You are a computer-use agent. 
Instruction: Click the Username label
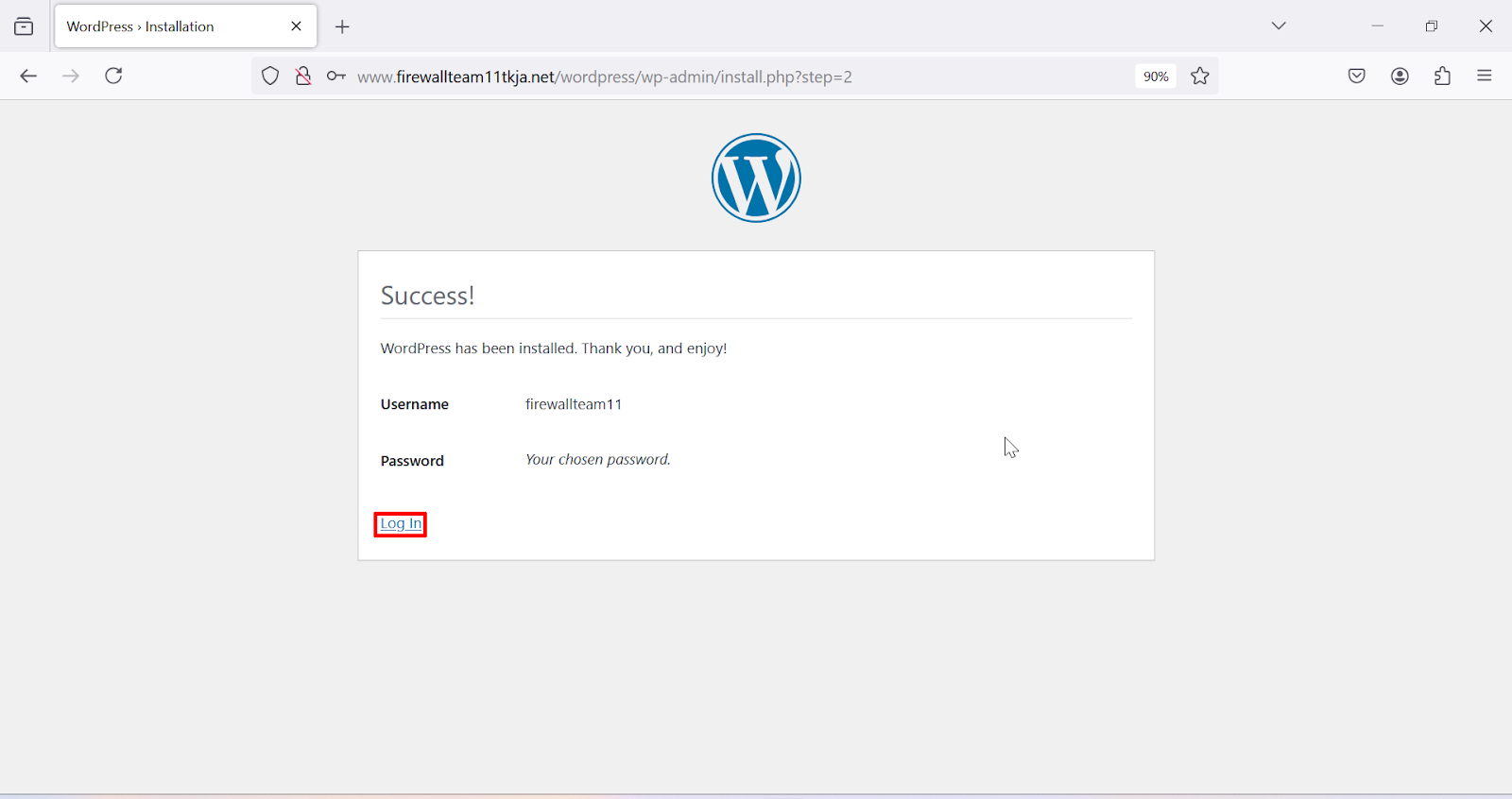(x=415, y=404)
